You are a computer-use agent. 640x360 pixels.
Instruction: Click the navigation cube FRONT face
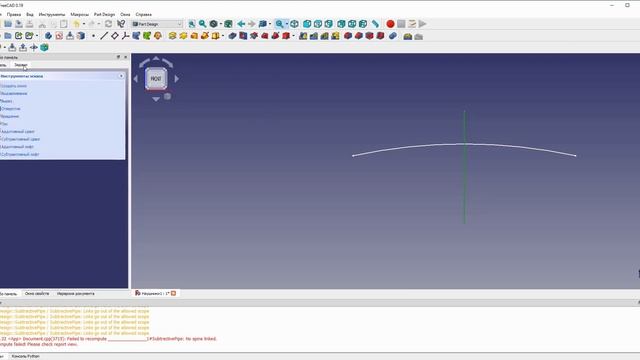point(156,78)
